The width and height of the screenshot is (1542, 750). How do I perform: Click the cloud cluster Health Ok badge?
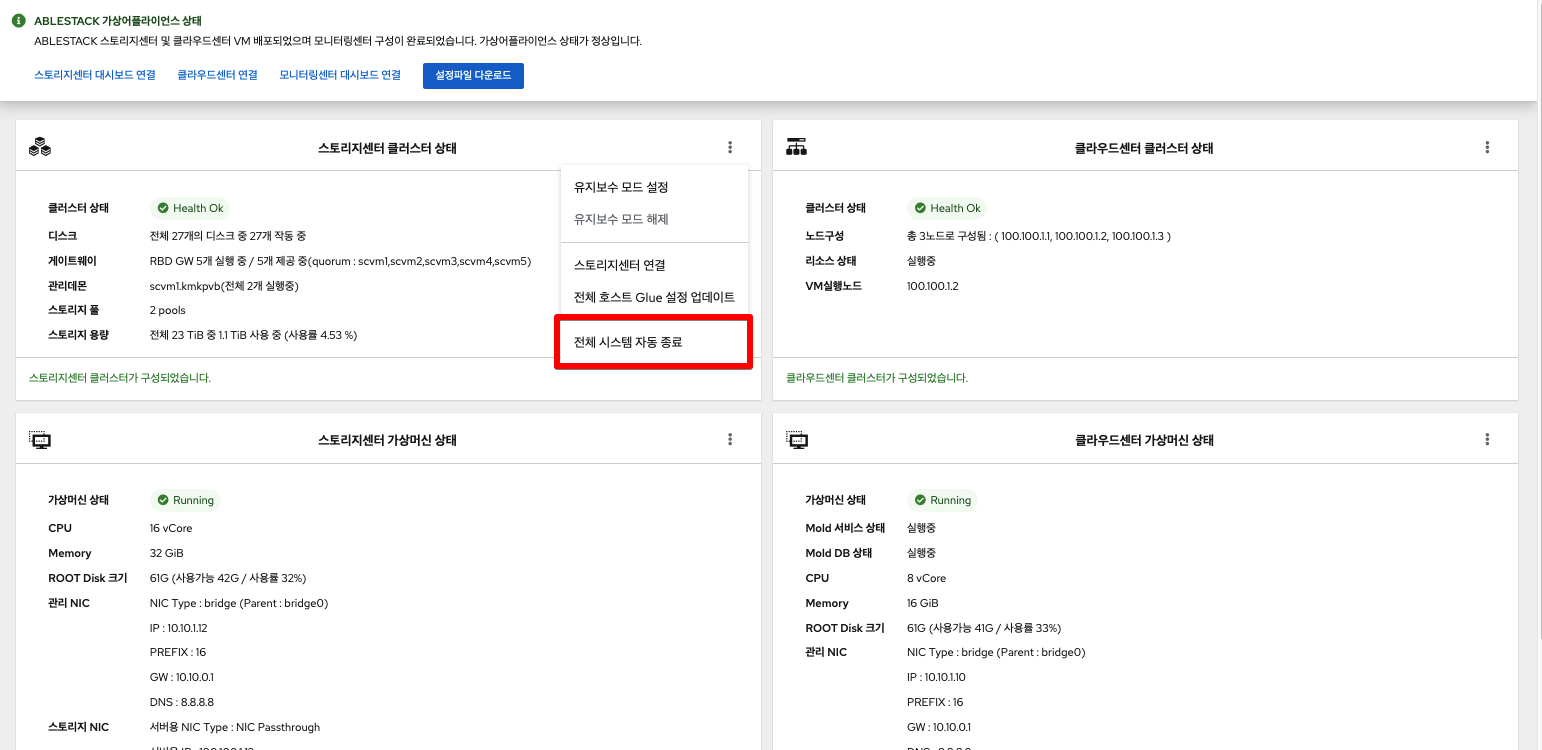pos(947,208)
